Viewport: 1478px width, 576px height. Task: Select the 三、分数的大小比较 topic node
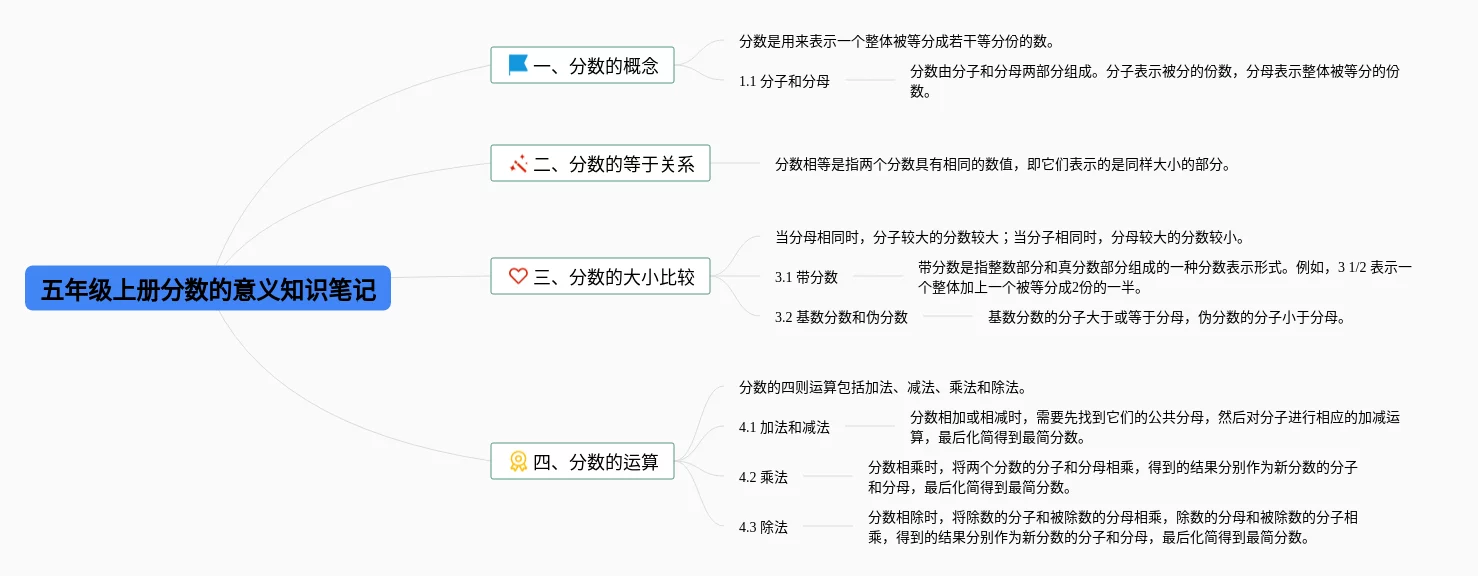tap(600, 276)
